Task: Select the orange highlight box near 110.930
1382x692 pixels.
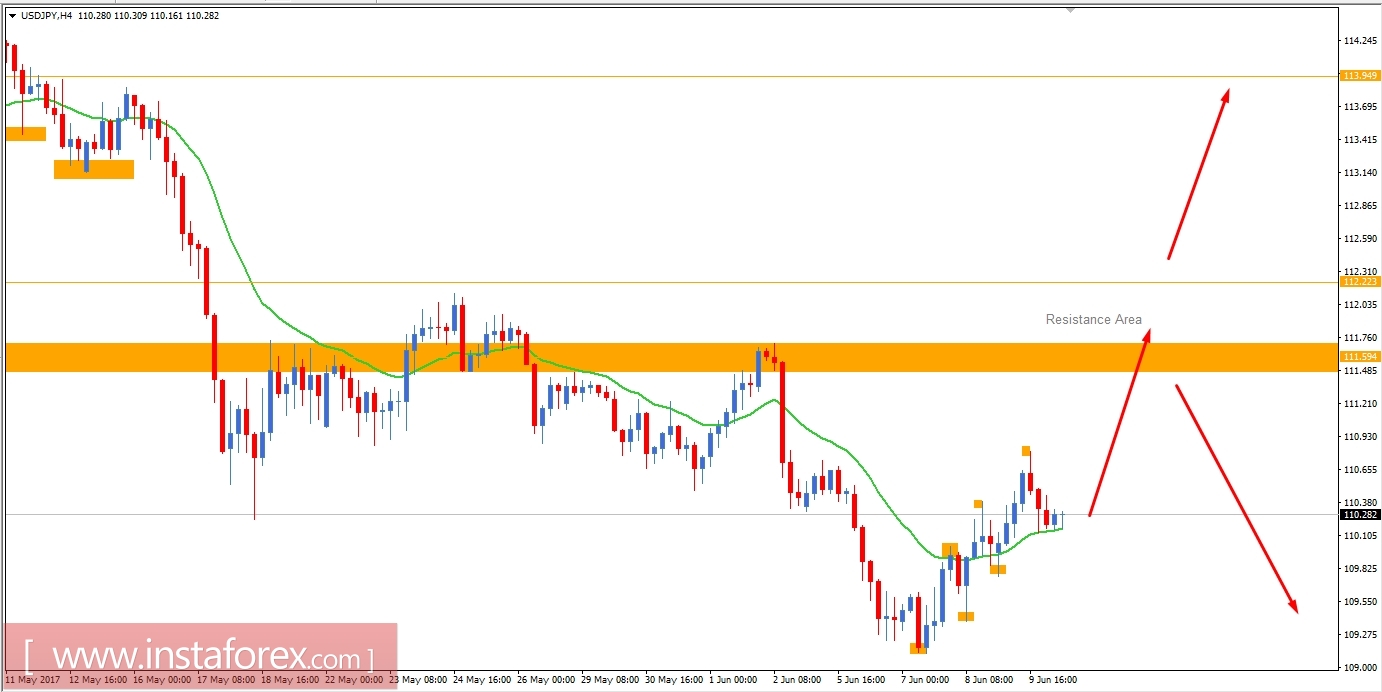Action: coord(1026,451)
